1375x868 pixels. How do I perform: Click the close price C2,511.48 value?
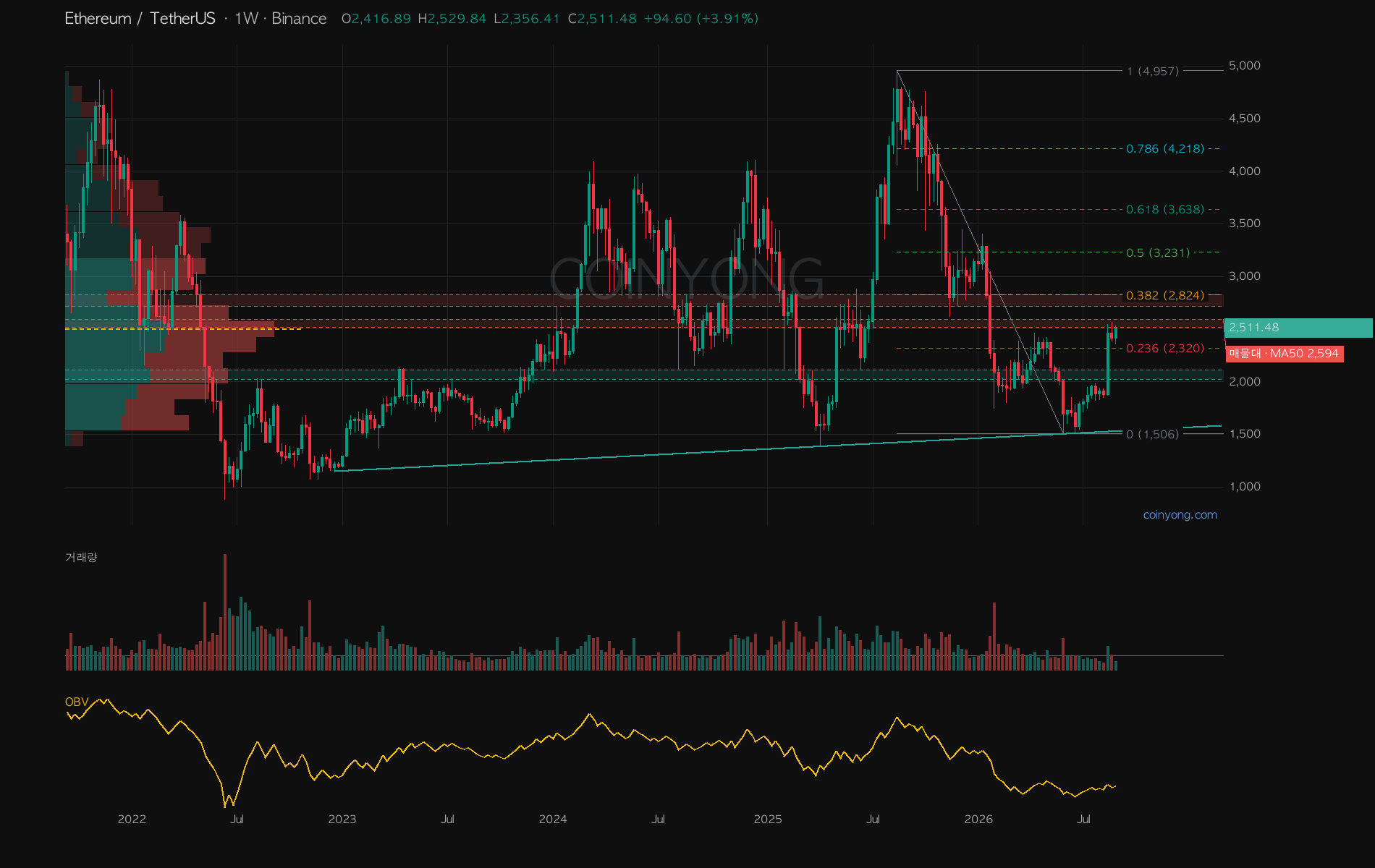pos(602,19)
